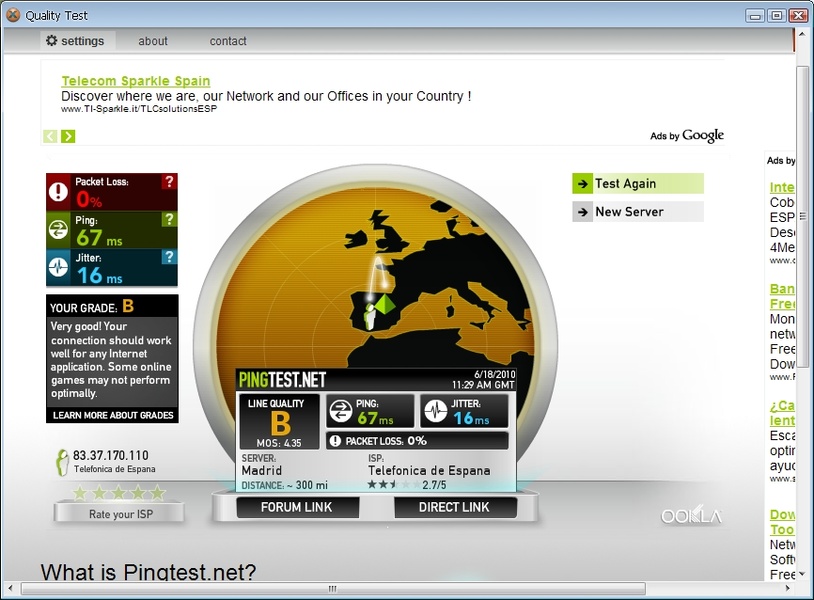
Task: Minimize the Quality Test window
Action: coord(755,16)
